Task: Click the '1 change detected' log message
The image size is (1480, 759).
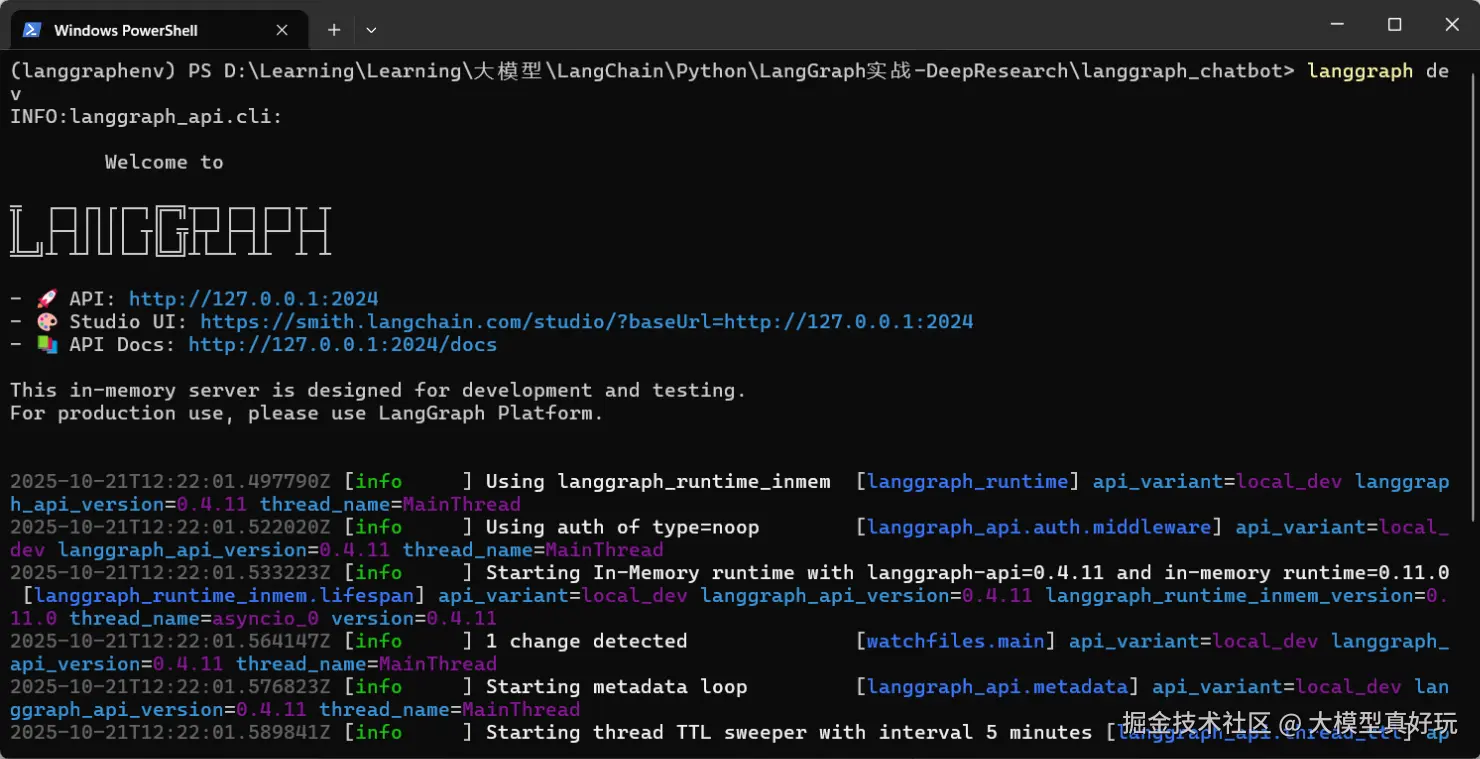Action: point(586,641)
